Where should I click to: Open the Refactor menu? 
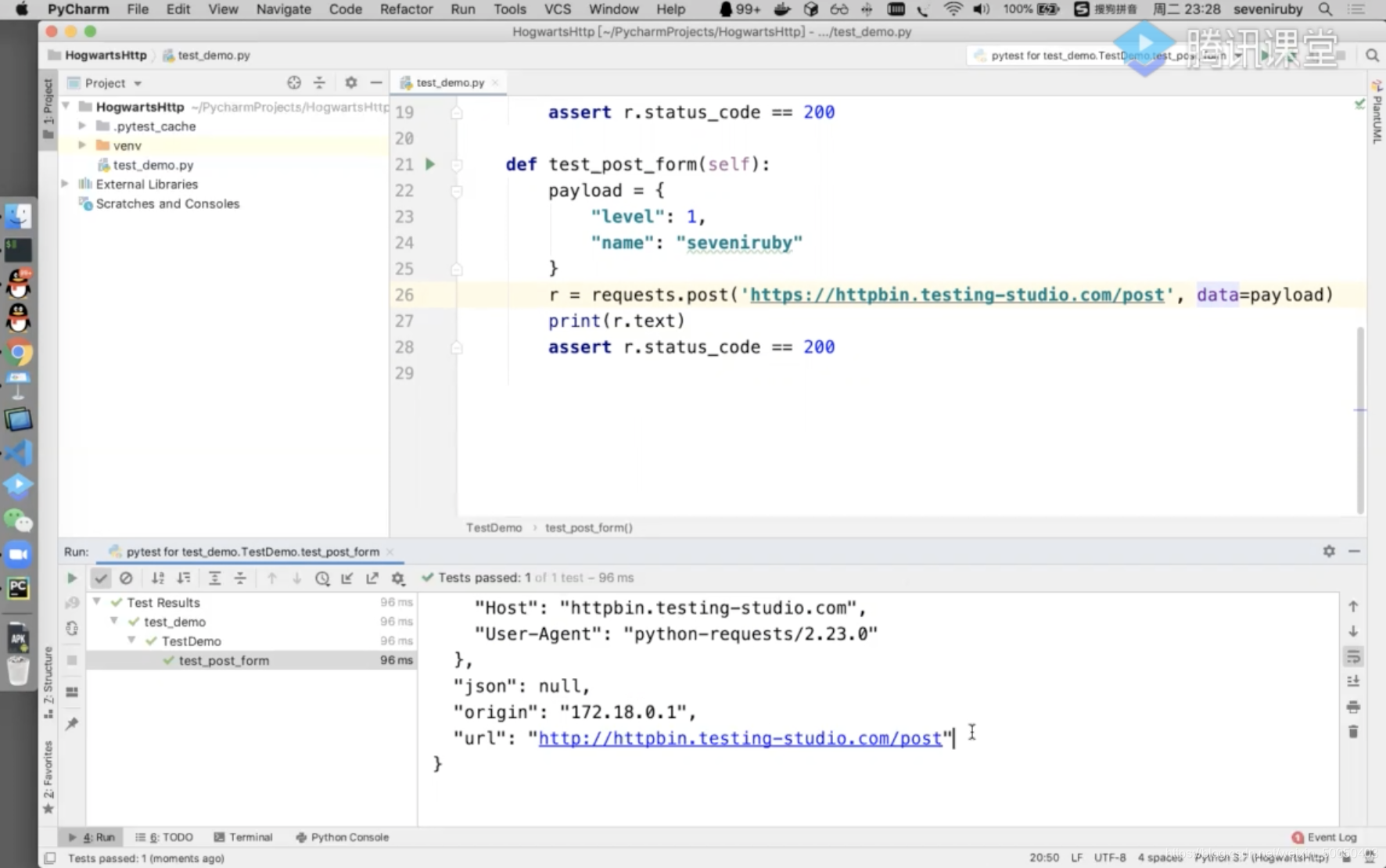[x=406, y=9]
